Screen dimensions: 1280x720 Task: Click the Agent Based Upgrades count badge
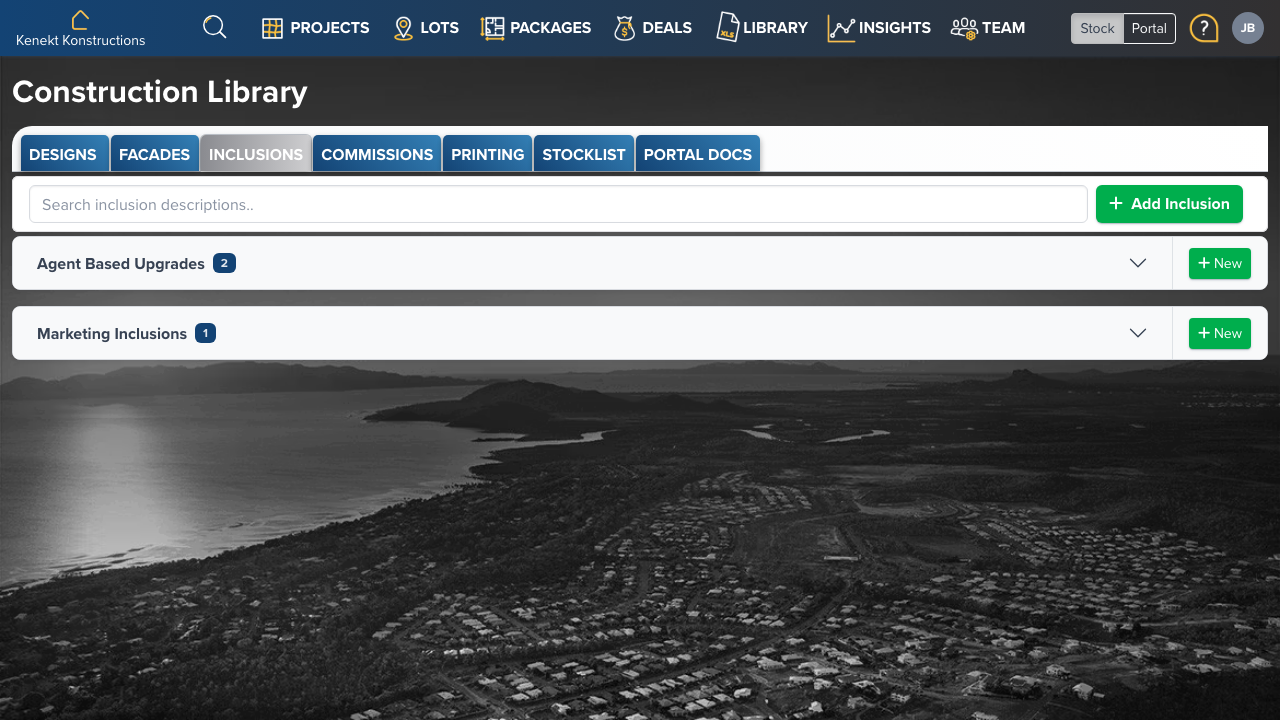coord(224,263)
